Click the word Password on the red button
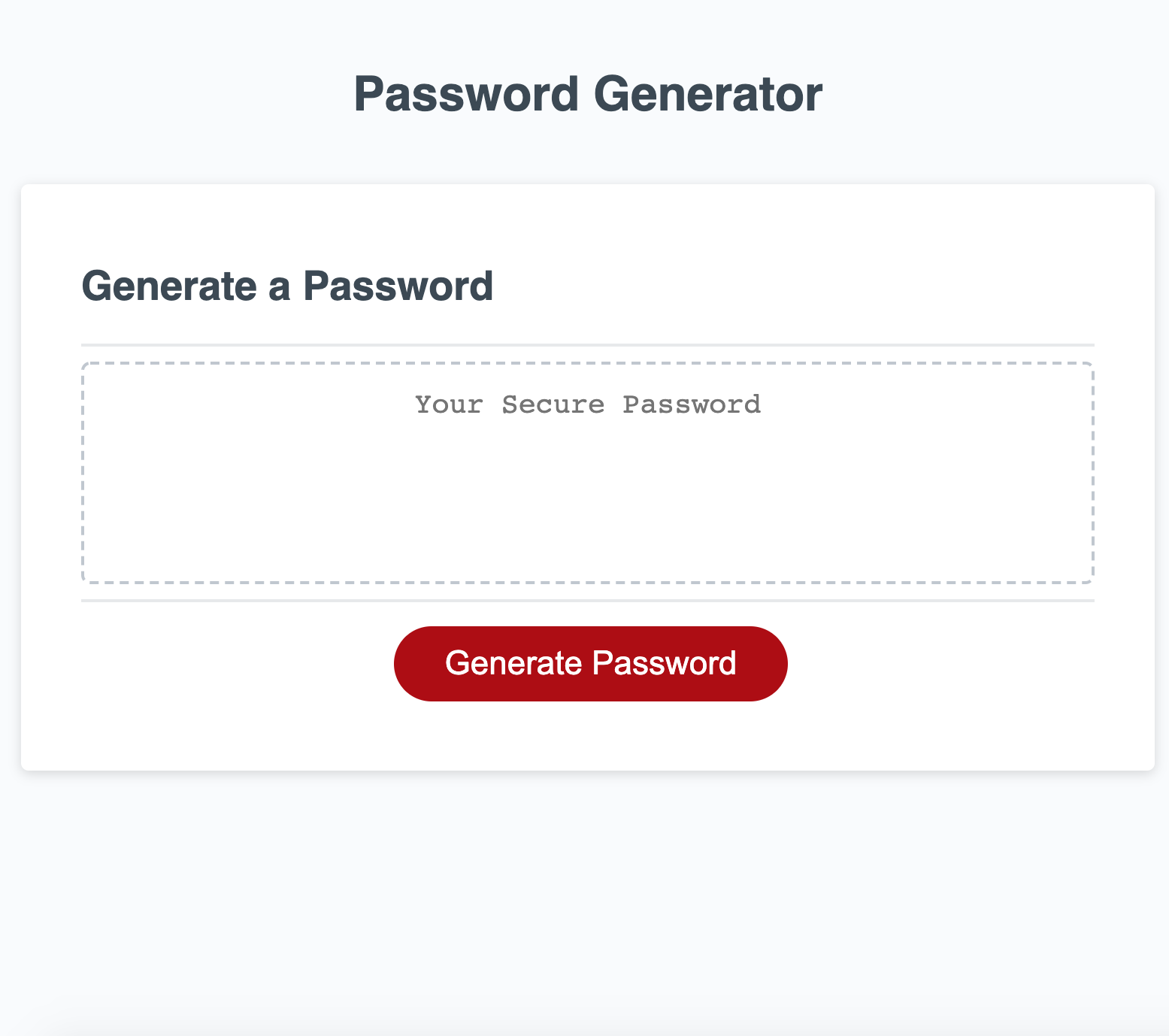 (x=664, y=664)
